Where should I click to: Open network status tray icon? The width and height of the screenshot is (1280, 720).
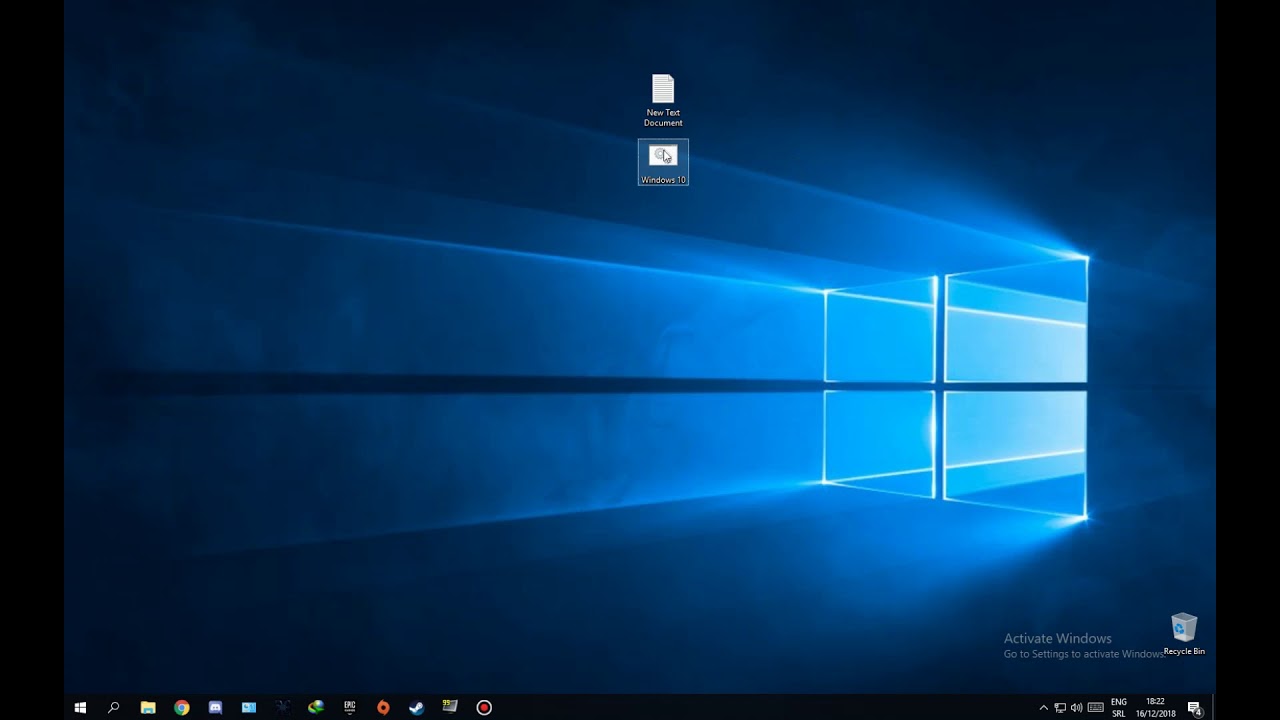pos(1060,707)
